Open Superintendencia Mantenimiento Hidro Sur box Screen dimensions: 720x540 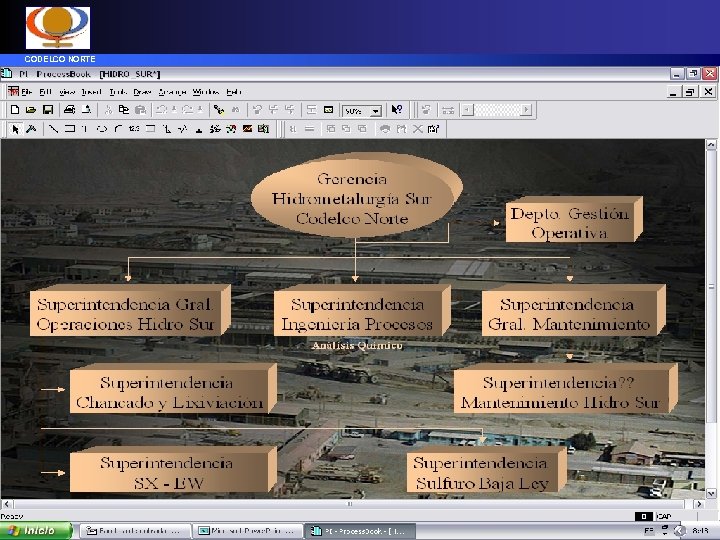[x=565, y=389]
